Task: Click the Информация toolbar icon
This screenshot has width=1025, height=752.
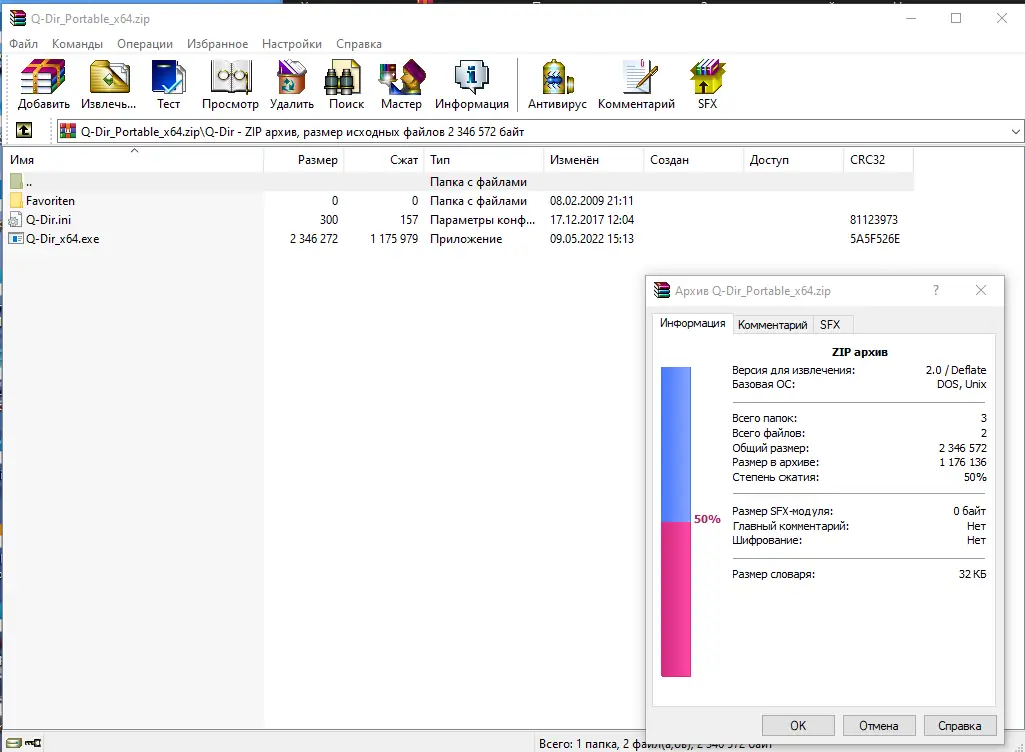Action: (471, 84)
